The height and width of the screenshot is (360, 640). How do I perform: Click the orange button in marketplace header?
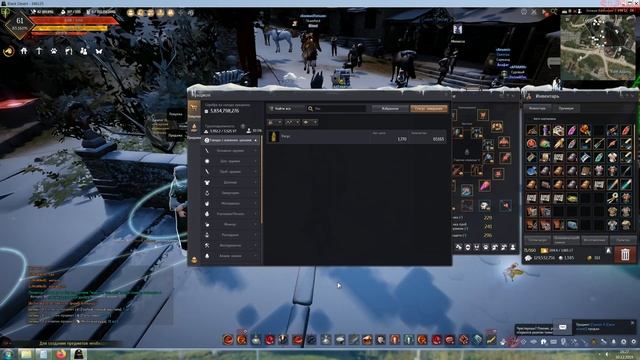429,109
